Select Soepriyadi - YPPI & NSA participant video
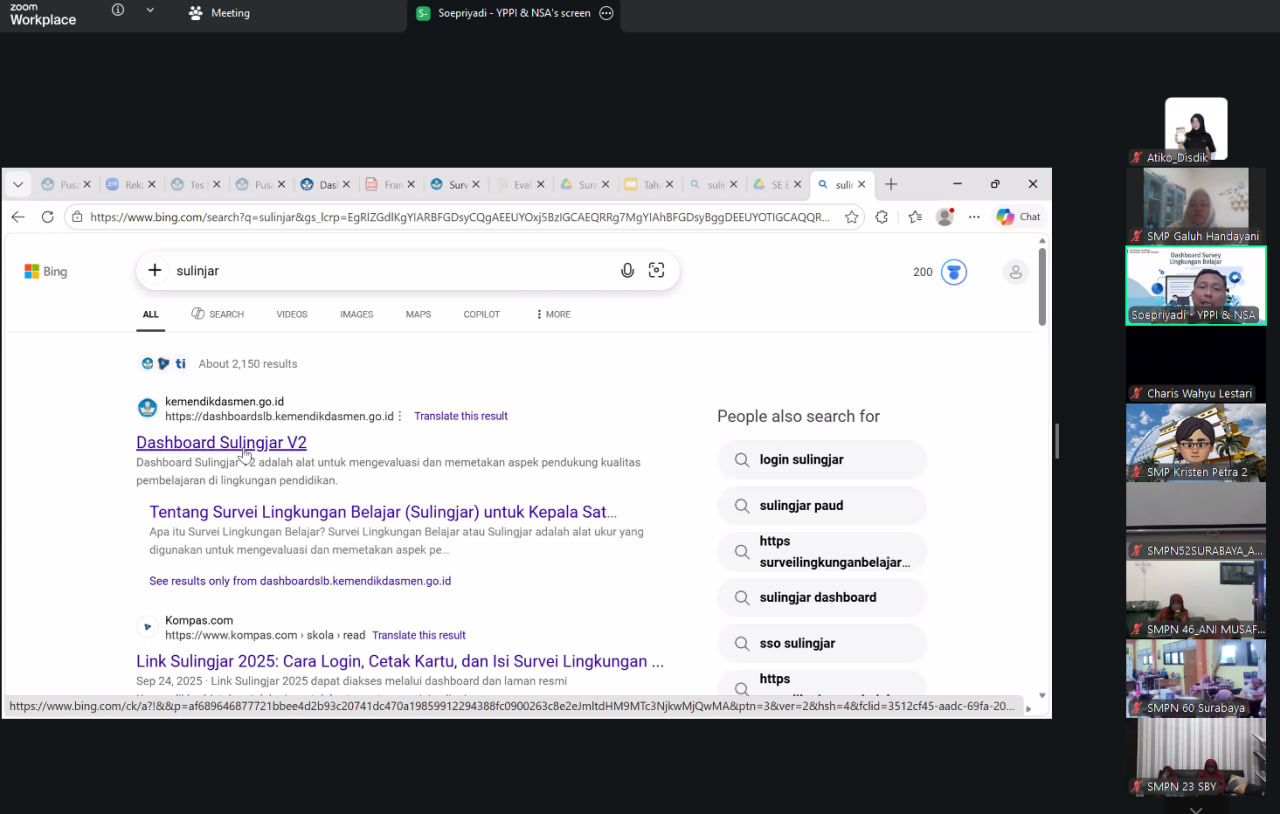The width and height of the screenshot is (1280, 814). point(1196,285)
